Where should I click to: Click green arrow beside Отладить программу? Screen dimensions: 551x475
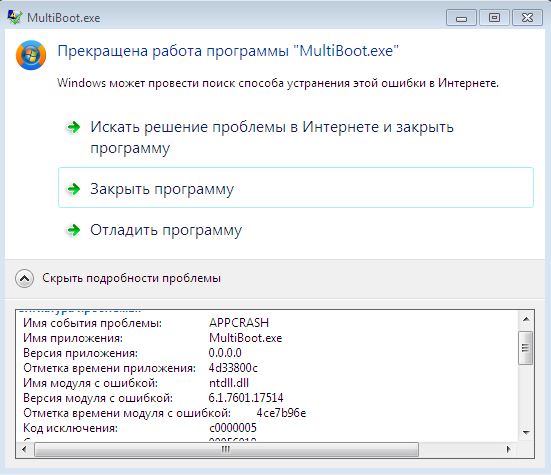(x=74, y=230)
